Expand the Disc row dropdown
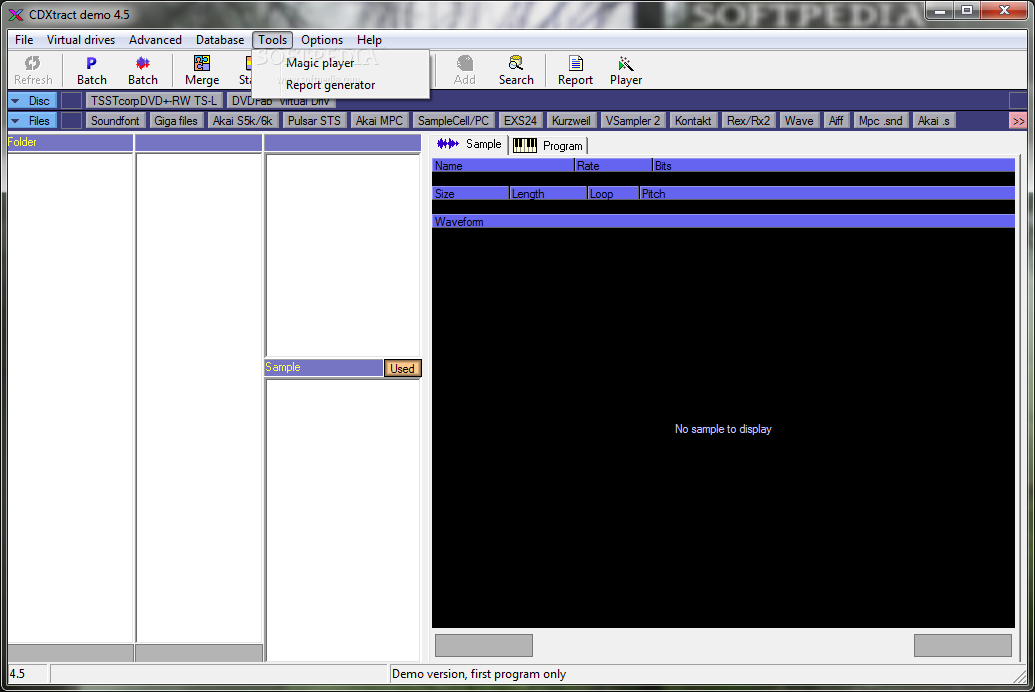The width and height of the screenshot is (1035, 692). click(x=15, y=101)
